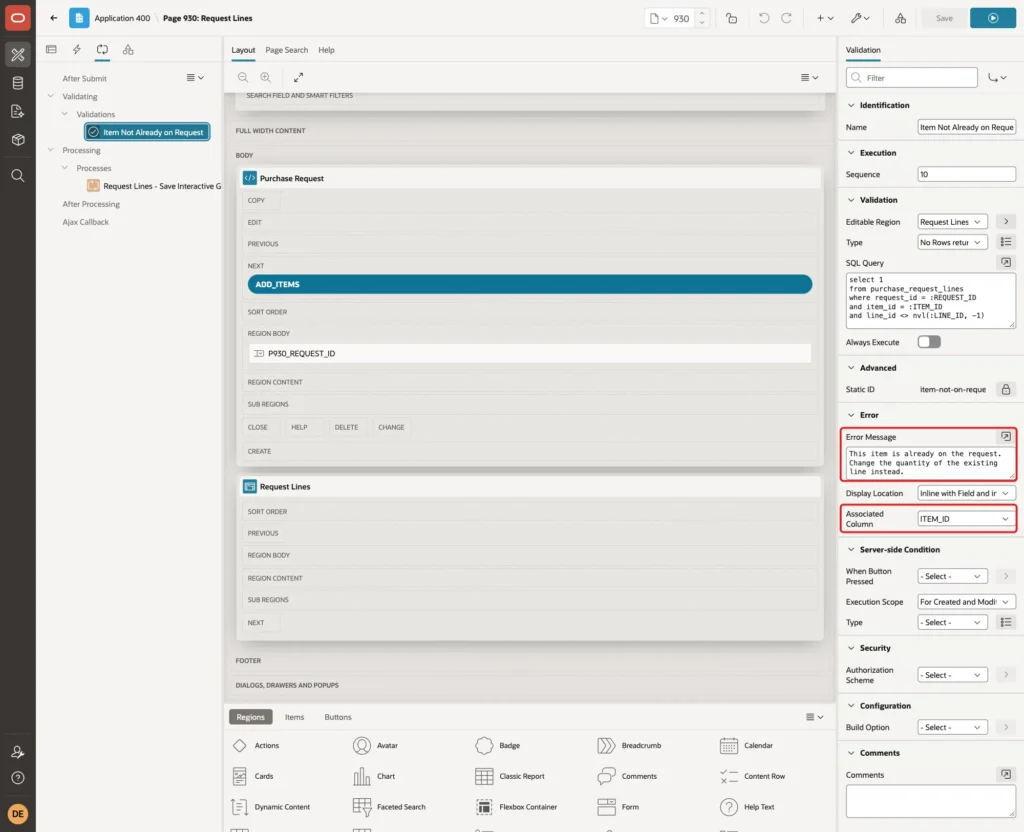The width and height of the screenshot is (1024, 832).
Task: Redo the last change
Action: pos(786,18)
